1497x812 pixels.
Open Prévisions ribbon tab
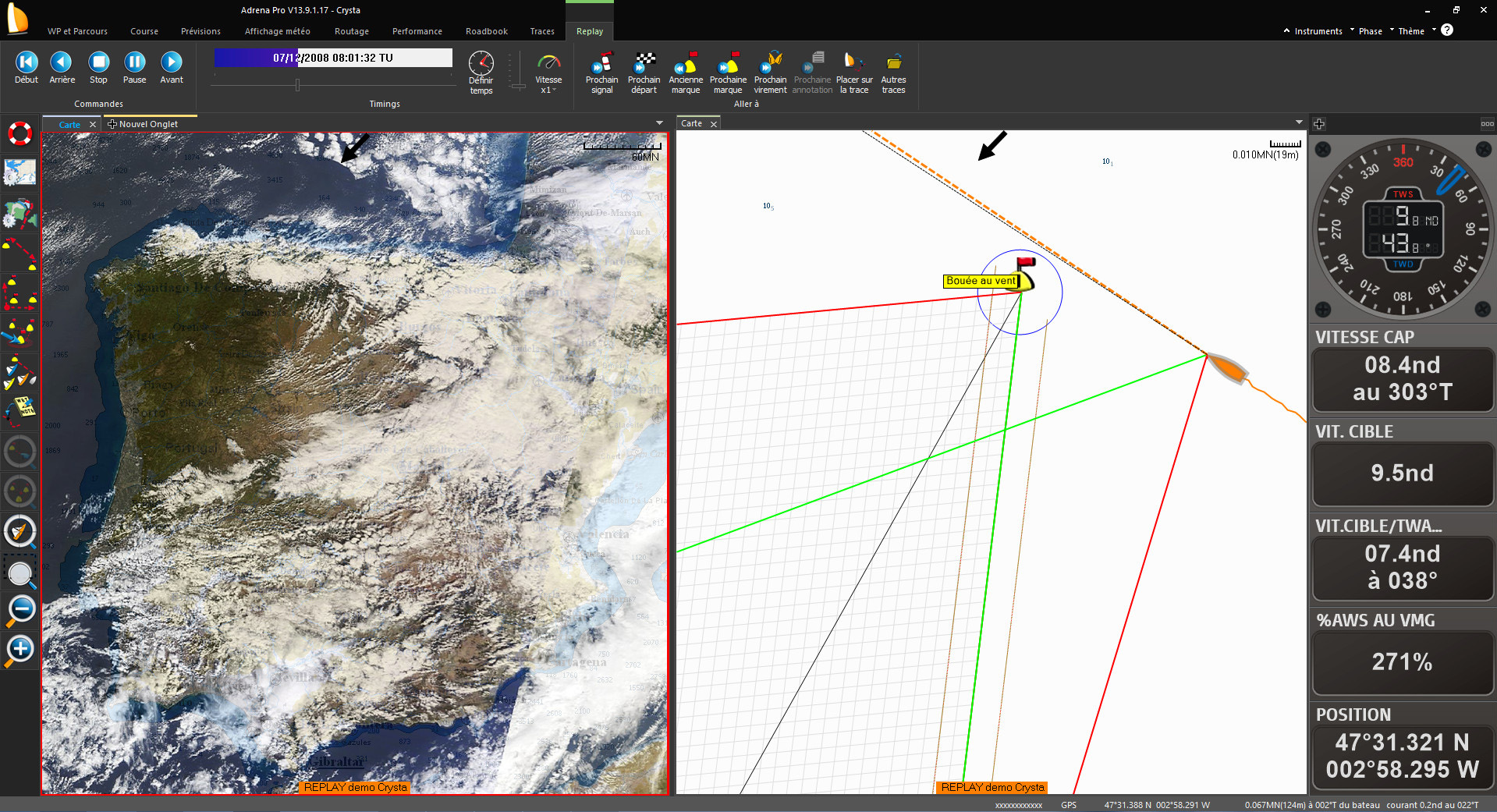point(200,31)
